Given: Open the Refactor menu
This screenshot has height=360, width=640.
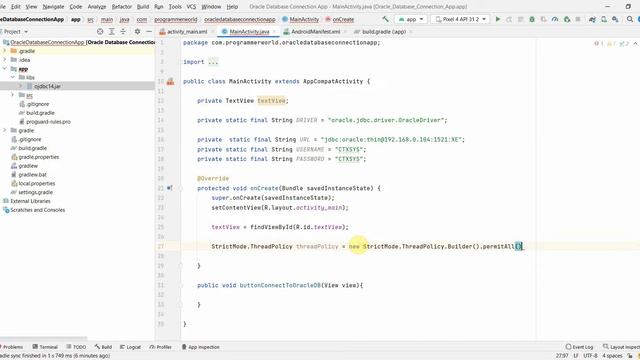Looking at the screenshot, I should point(122,7).
